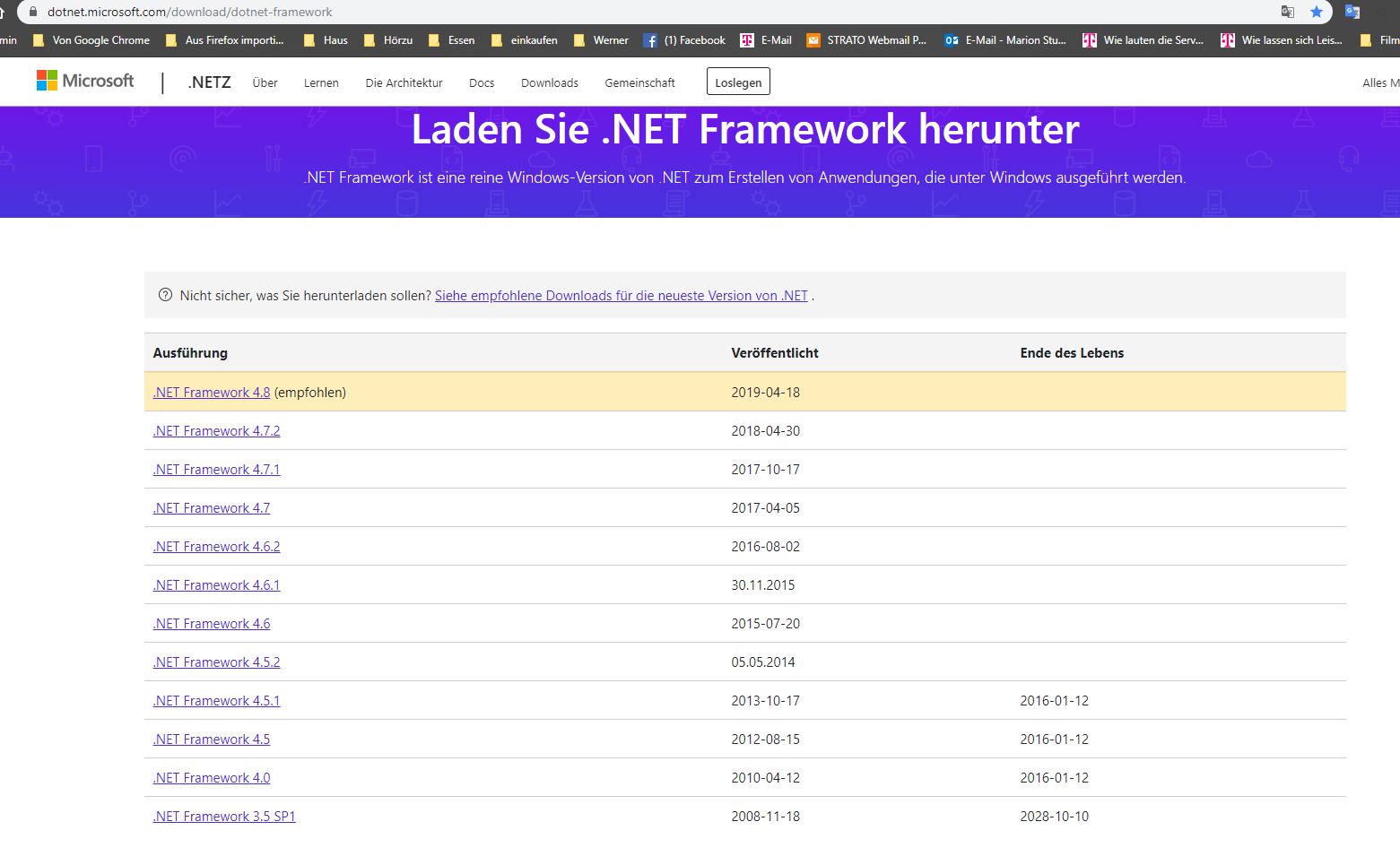This screenshot has width=1400, height=865.
Task: Click the question mark info icon
Action: click(x=165, y=295)
